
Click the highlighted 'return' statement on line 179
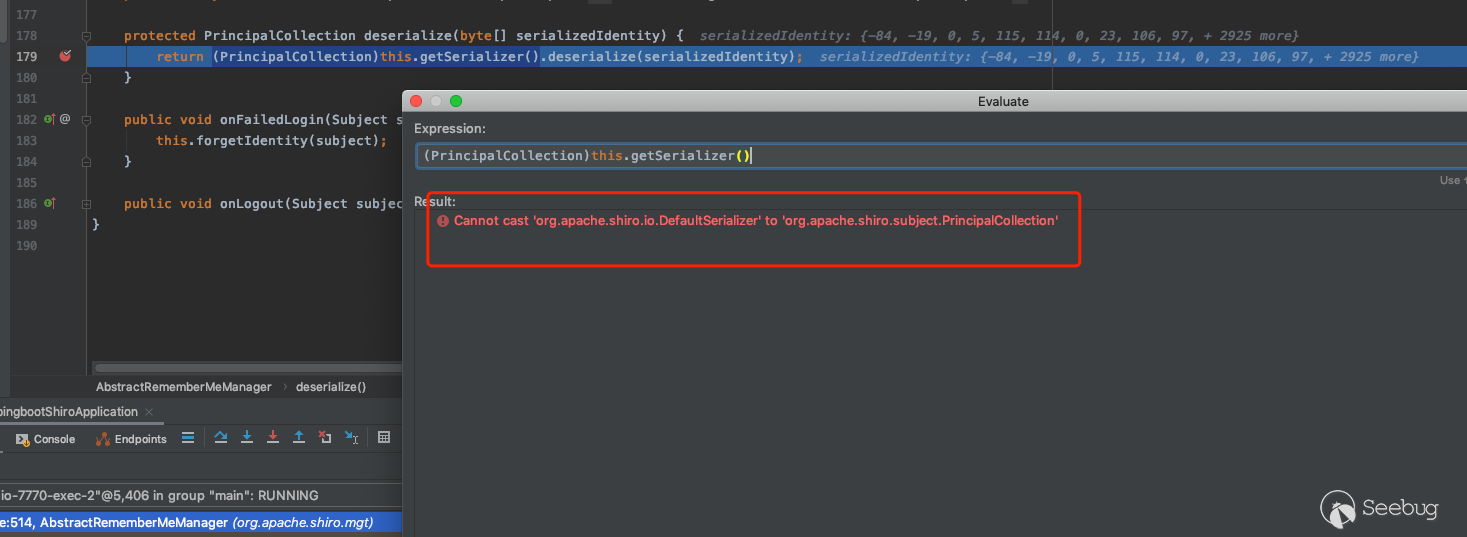pyautogui.click(x=180, y=57)
